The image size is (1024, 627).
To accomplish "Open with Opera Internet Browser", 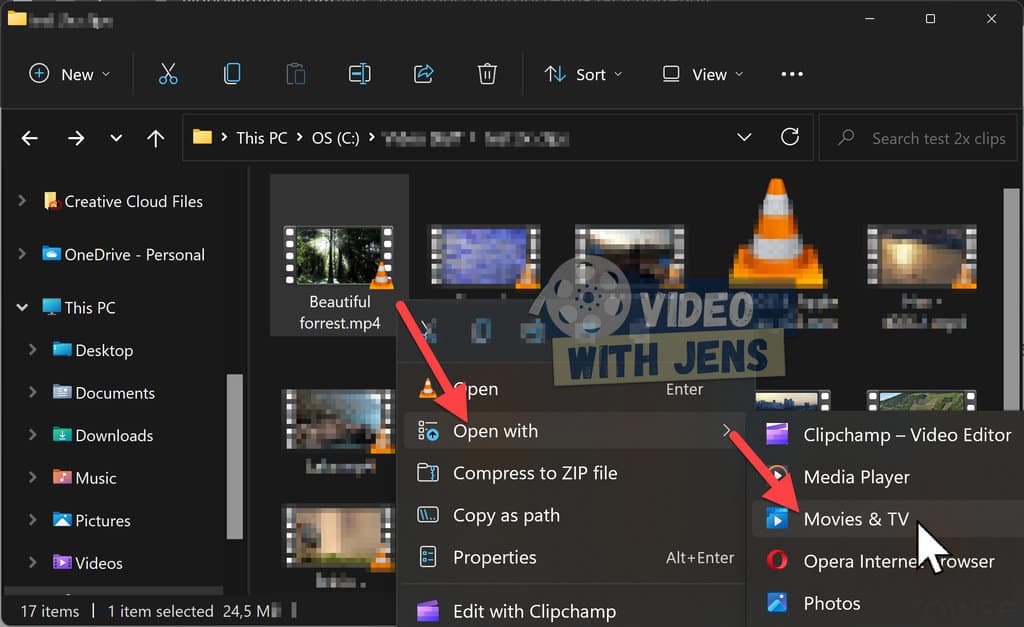I will coord(888,561).
